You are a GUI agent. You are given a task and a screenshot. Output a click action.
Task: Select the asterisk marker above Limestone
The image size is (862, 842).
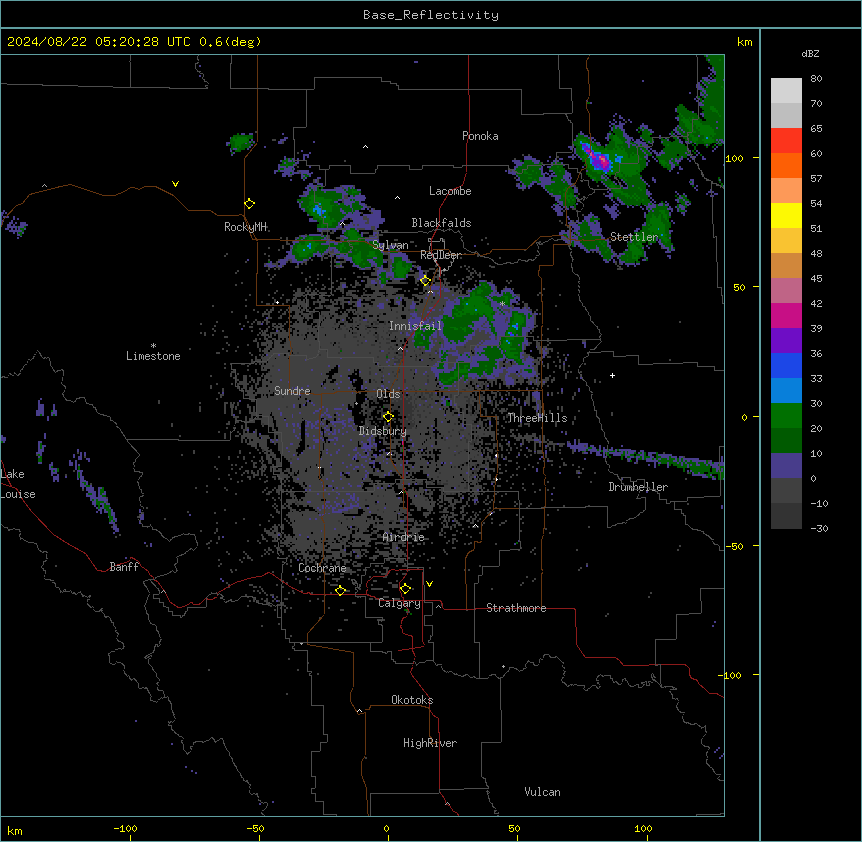[x=153, y=346]
